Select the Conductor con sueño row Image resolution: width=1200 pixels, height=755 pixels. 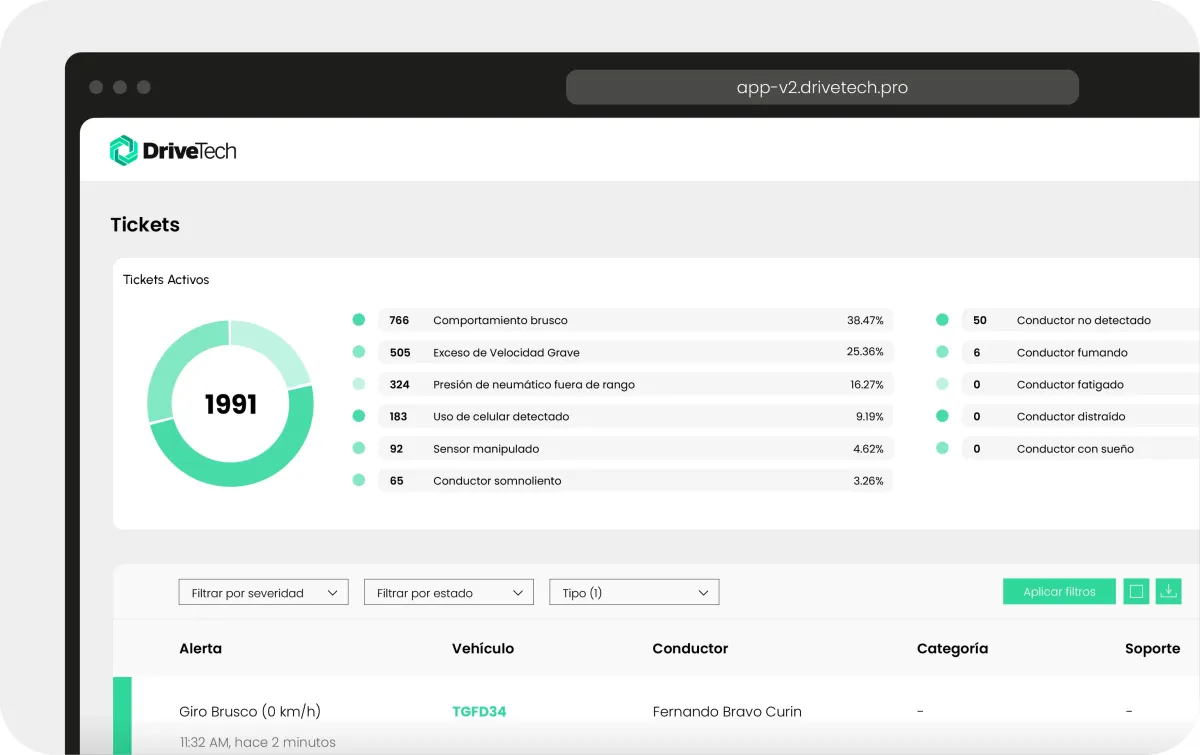tap(1081, 449)
